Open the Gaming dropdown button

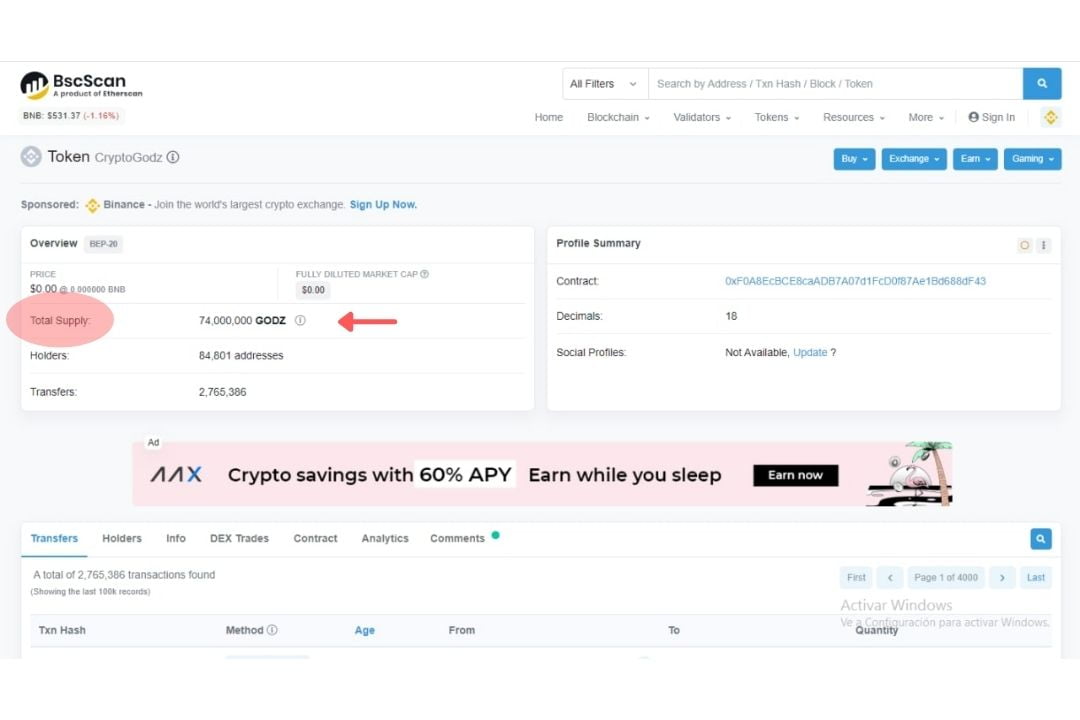1032,159
